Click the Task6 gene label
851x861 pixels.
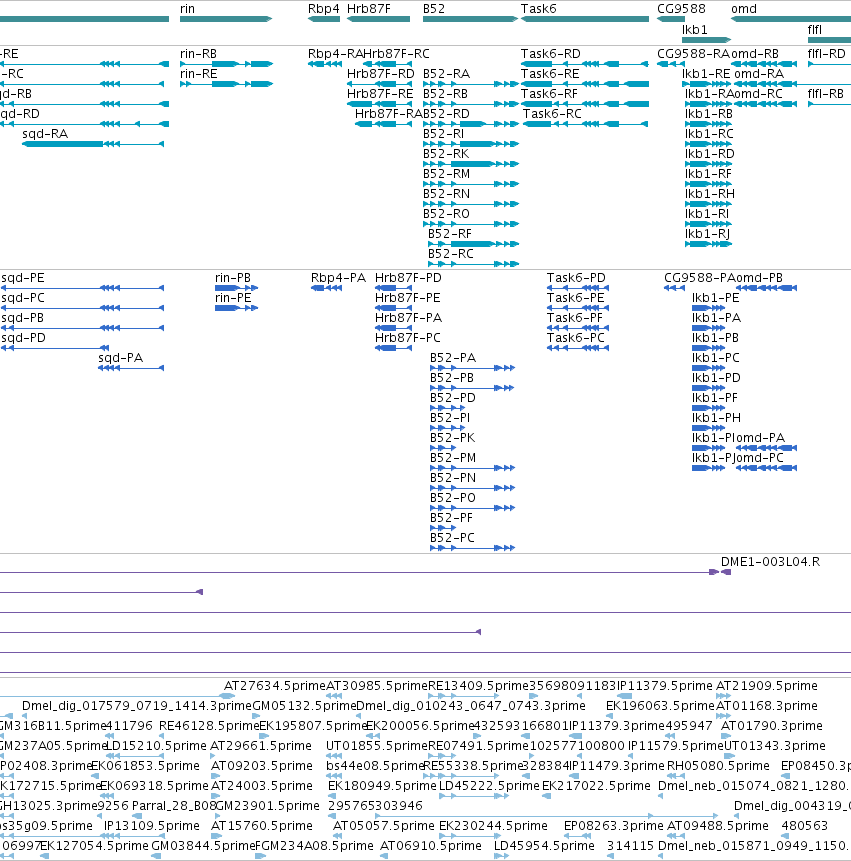pos(538,9)
